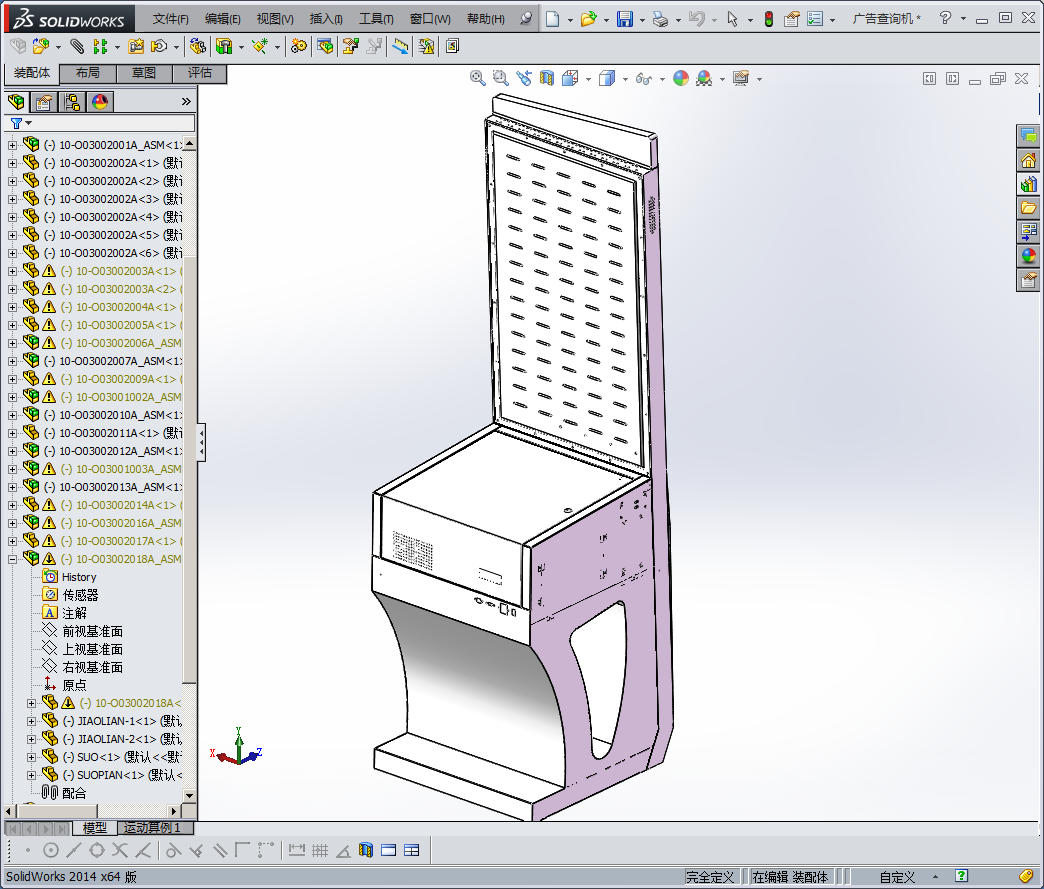
Task: Select the 传感器 tree item
Action: (81, 595)
